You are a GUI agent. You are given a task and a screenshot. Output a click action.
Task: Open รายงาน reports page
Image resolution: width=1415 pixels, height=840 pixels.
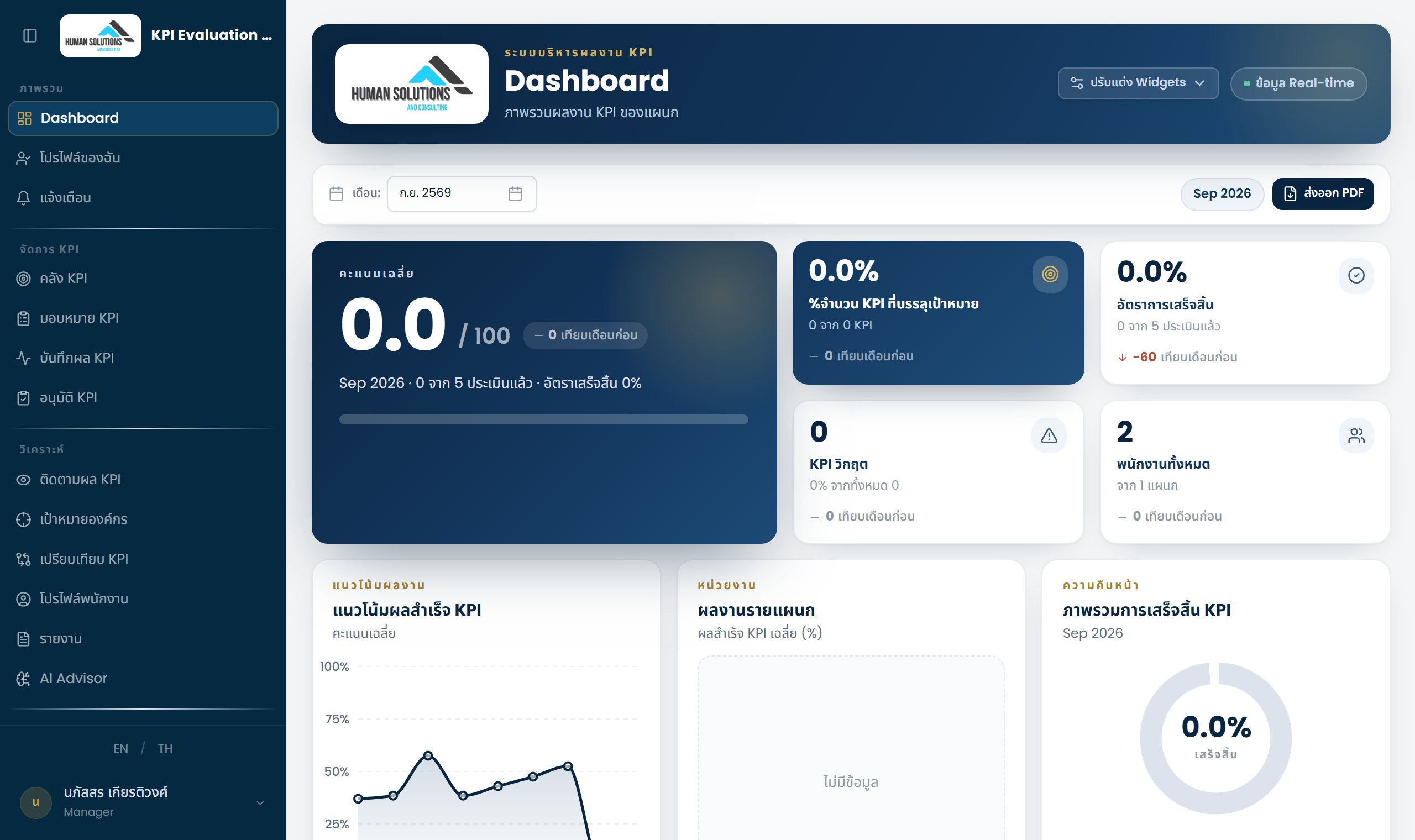pos(143,638)
